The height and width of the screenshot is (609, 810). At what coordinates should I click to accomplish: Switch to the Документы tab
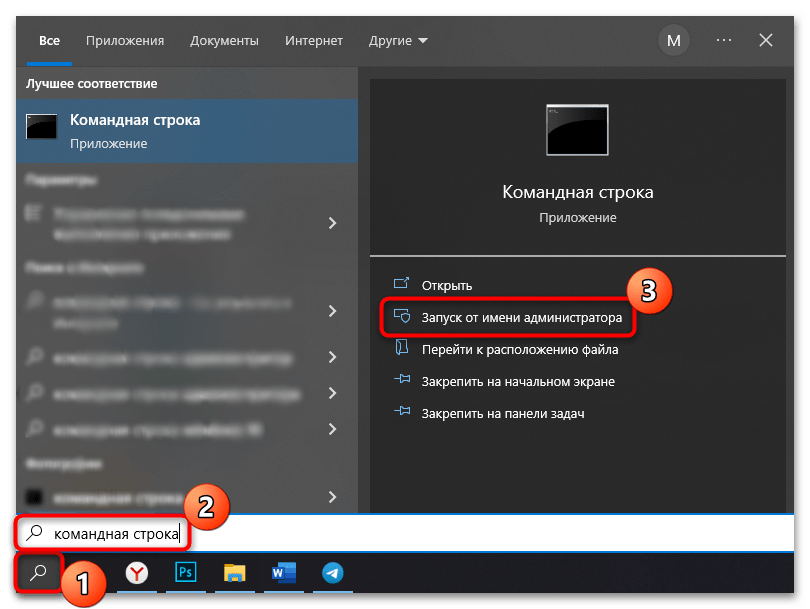(224, 41)
